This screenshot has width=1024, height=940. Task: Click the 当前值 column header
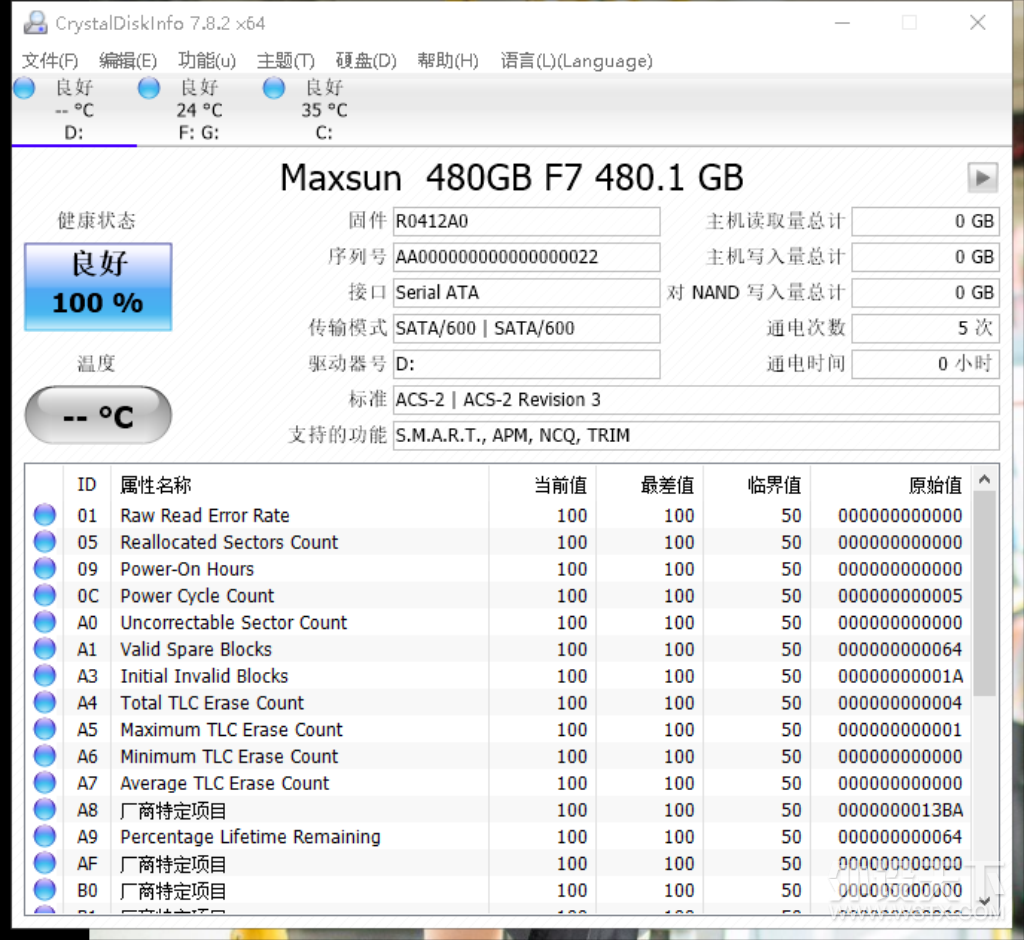[x=542, y=485]
